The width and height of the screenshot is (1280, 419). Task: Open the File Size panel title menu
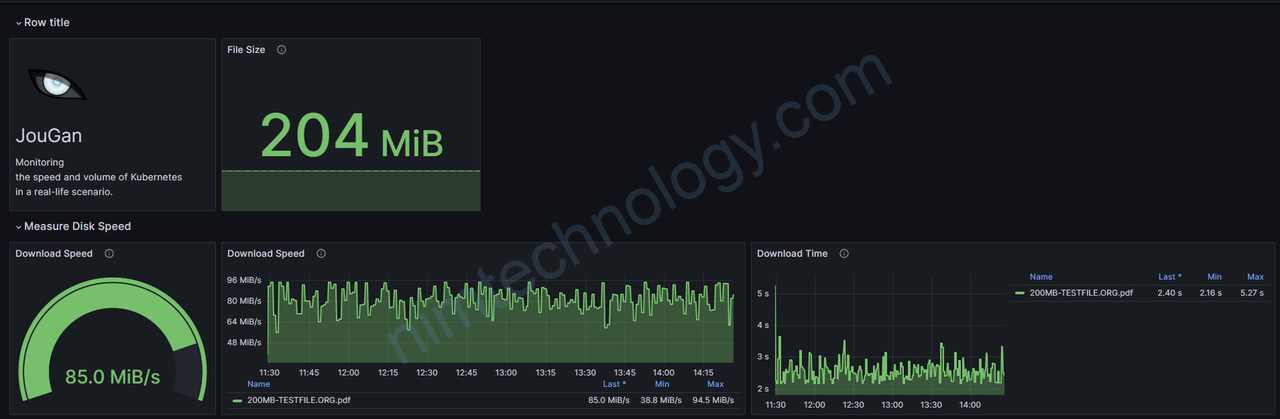246,50
